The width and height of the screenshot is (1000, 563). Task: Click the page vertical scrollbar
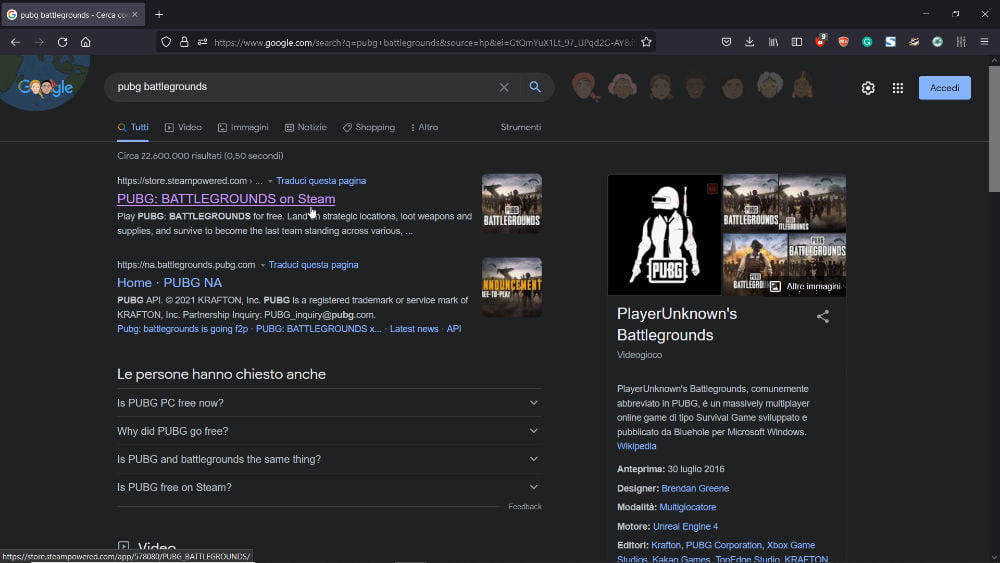tap(993, 130)
